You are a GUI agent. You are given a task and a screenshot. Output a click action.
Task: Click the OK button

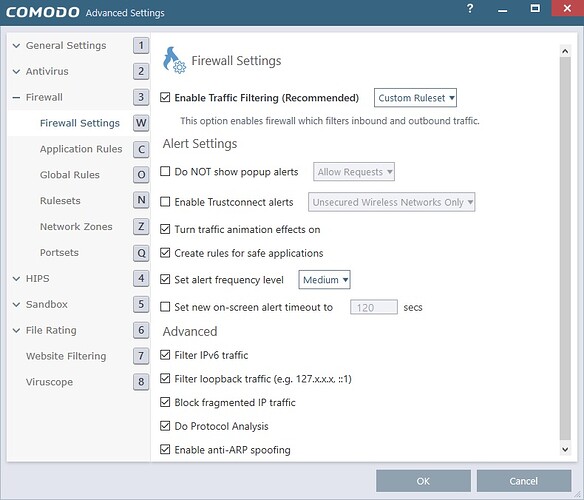pos(423,481)
